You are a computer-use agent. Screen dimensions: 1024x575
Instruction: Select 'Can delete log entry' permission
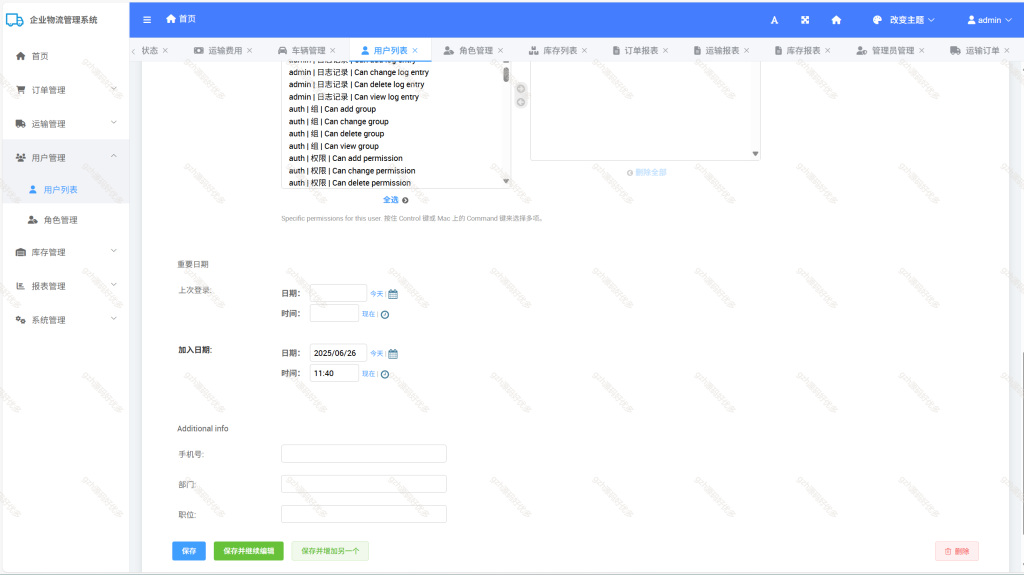pyautogui.click(x=357, y=85)
